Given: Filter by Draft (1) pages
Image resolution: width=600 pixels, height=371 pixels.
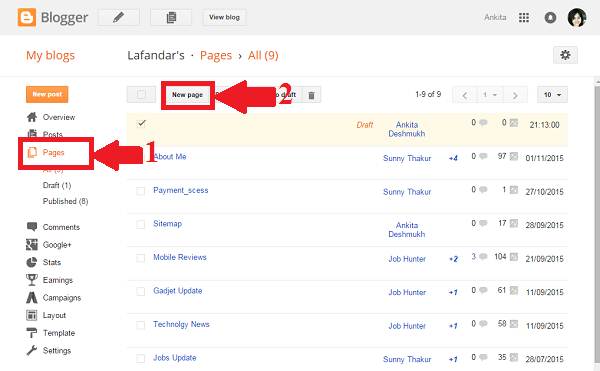Looking at the screenshot, I should 57,185.
